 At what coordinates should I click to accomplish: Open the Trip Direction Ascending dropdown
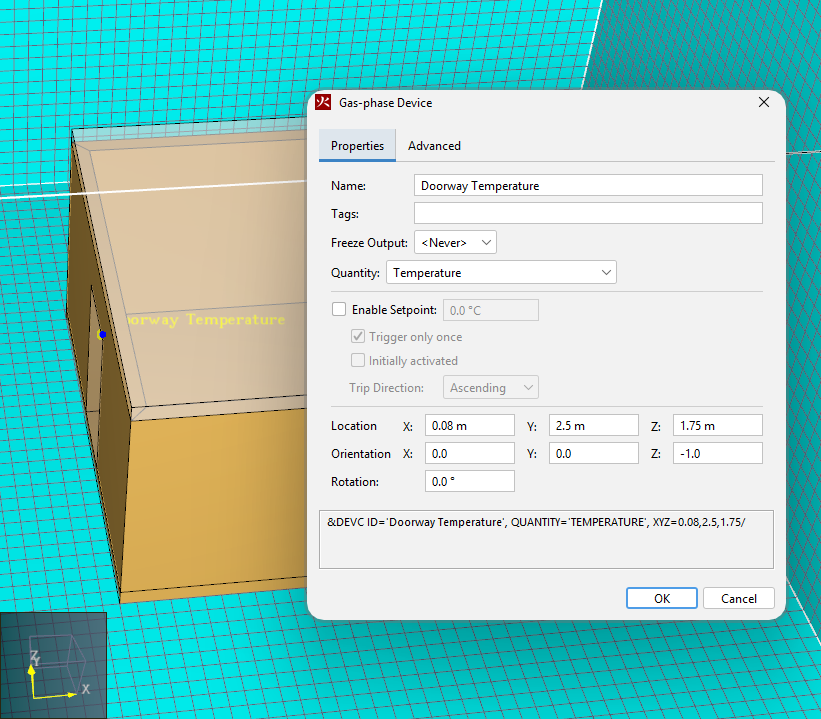click(491, 388)
